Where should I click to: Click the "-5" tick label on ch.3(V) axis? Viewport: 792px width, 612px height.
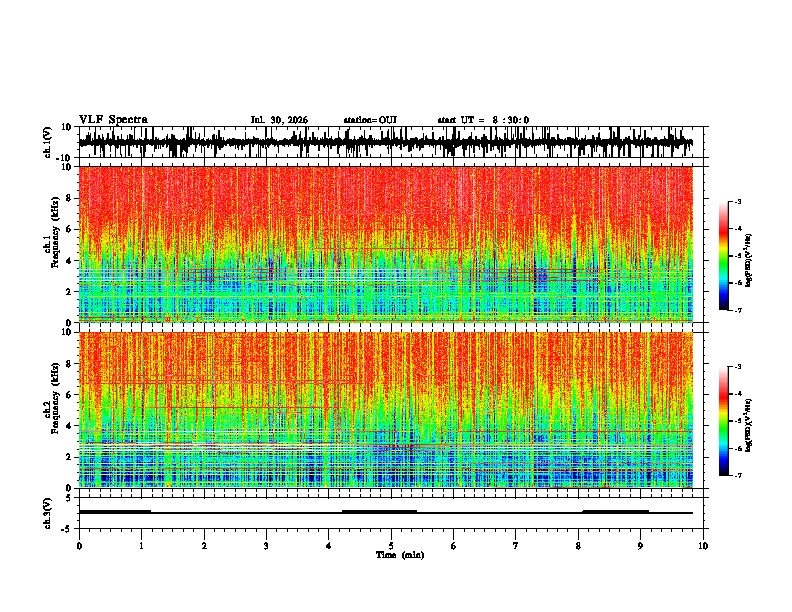[67, 529]
